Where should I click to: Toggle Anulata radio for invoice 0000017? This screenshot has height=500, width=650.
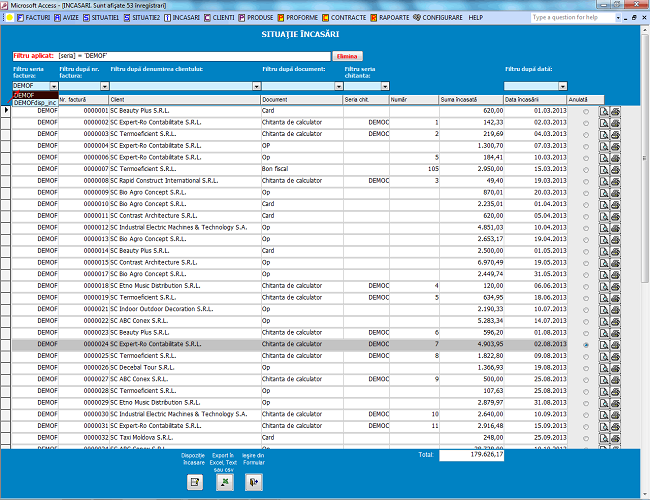coord(586,275)
